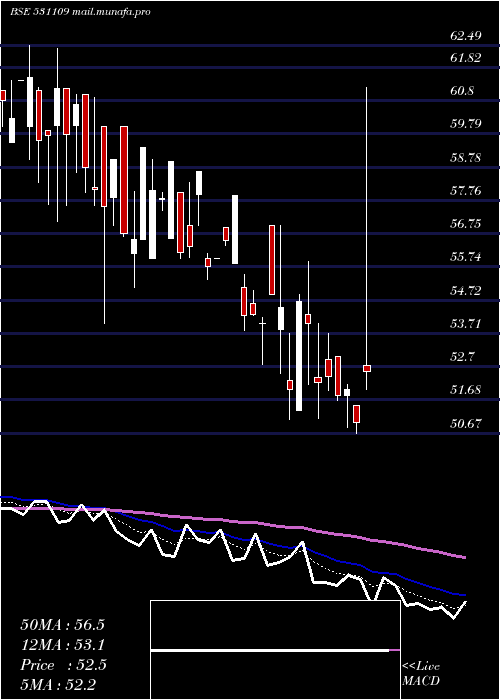
Task: Click the 54.72 price level label
Action: [466, 291]
